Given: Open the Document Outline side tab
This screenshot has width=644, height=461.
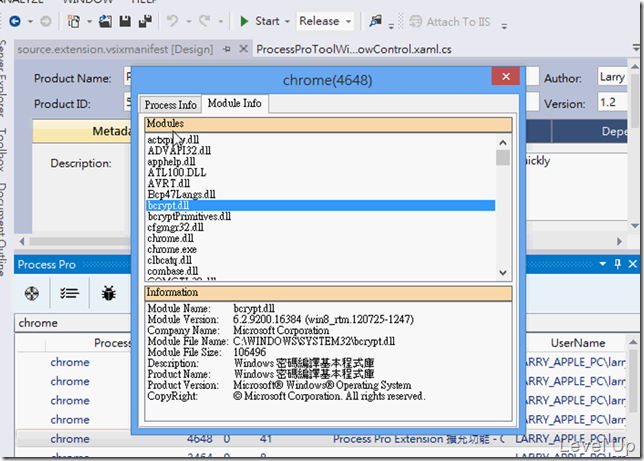Looking at the screenshot, I should pos(3,230).
